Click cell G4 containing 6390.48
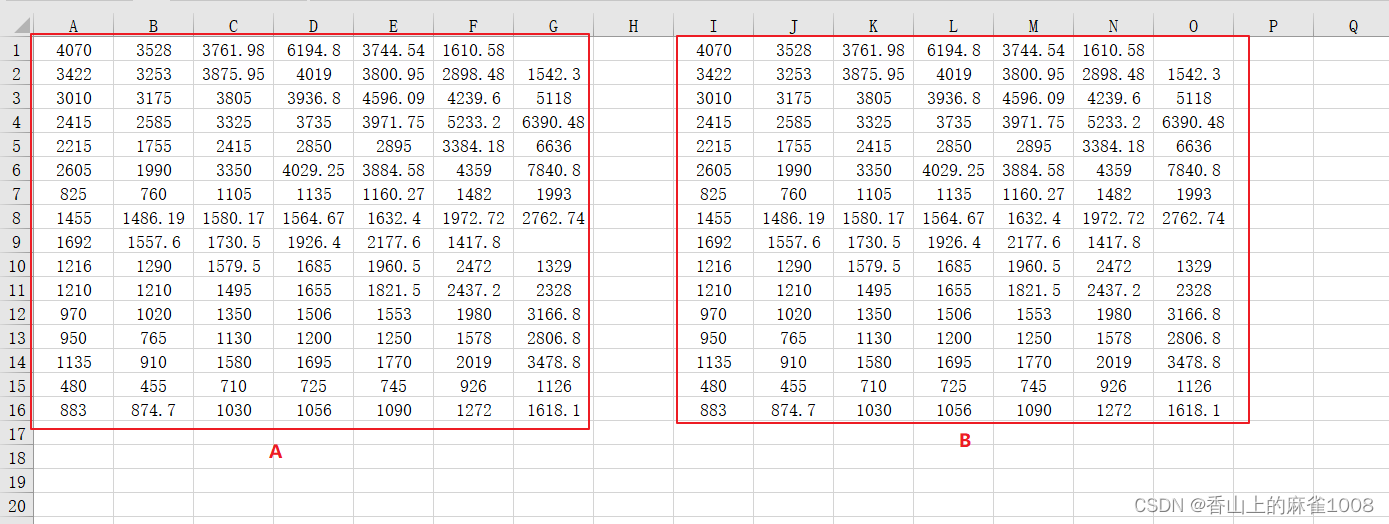This screenshot has width=1389, height=524. coord(554,122)
